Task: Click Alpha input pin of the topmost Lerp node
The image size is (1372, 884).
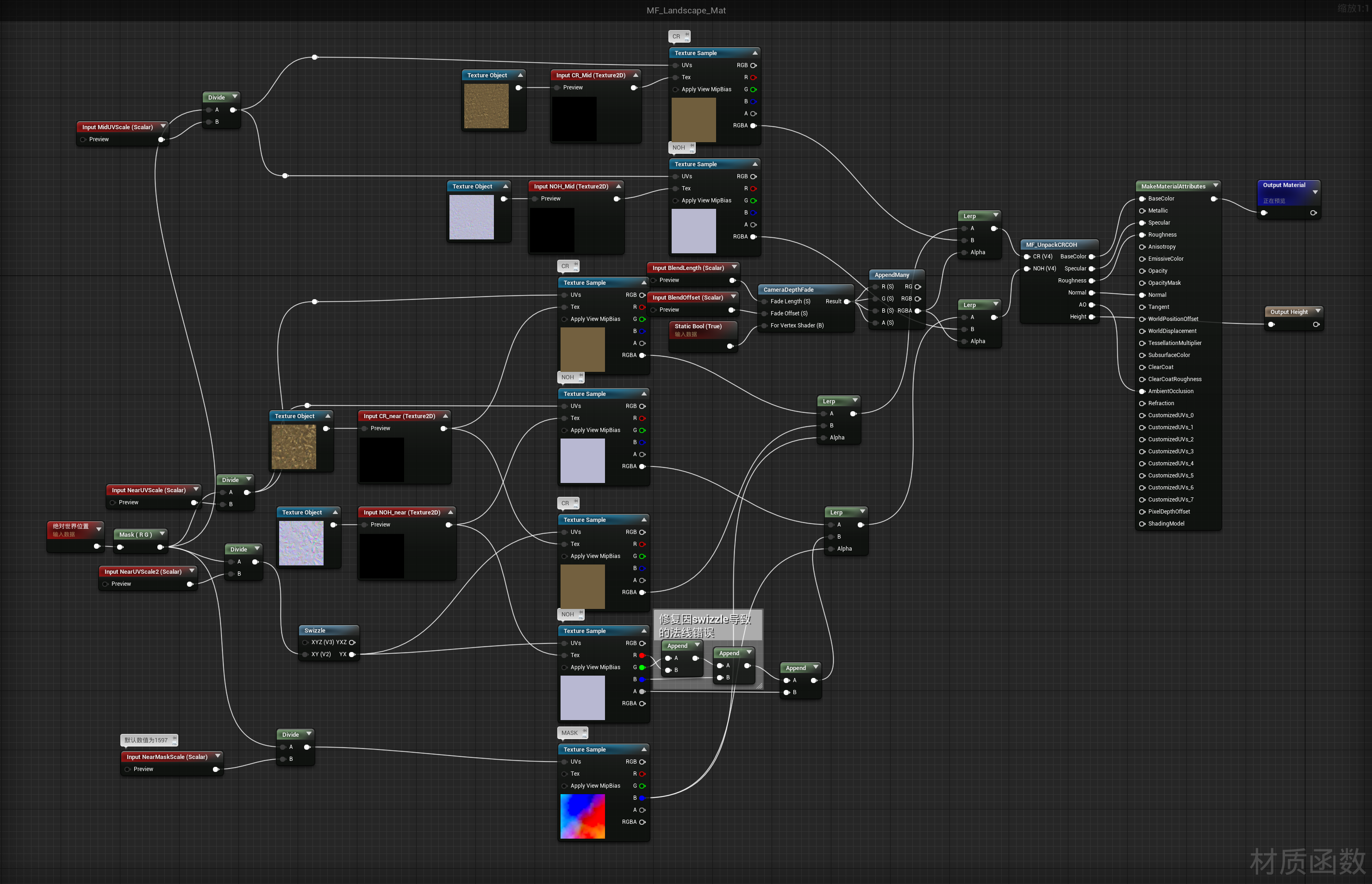Action: [965, 252]
